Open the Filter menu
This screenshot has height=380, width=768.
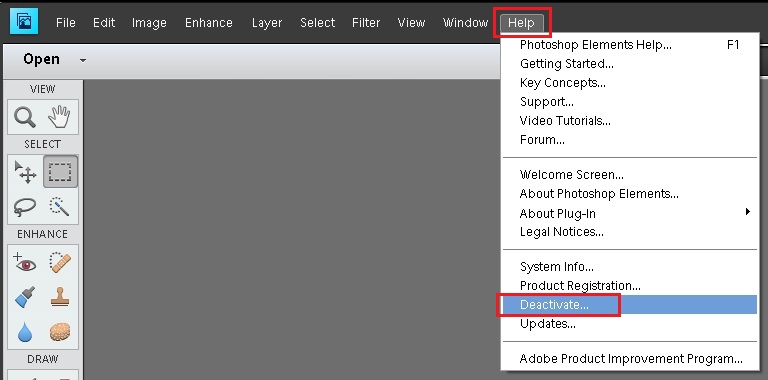366,23
